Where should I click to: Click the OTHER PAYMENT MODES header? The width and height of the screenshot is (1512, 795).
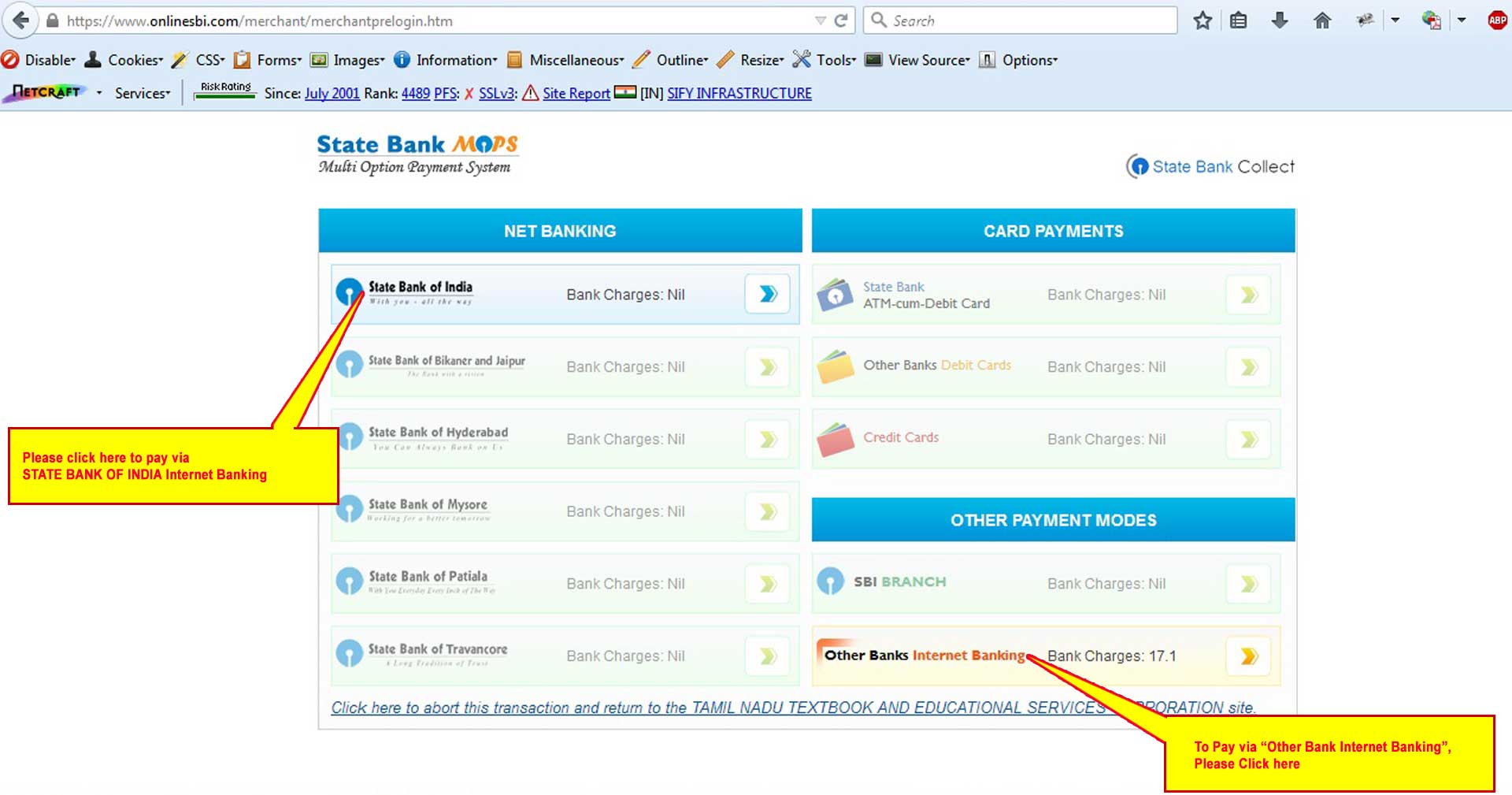pyautogui.click(x=1053, y=520)
